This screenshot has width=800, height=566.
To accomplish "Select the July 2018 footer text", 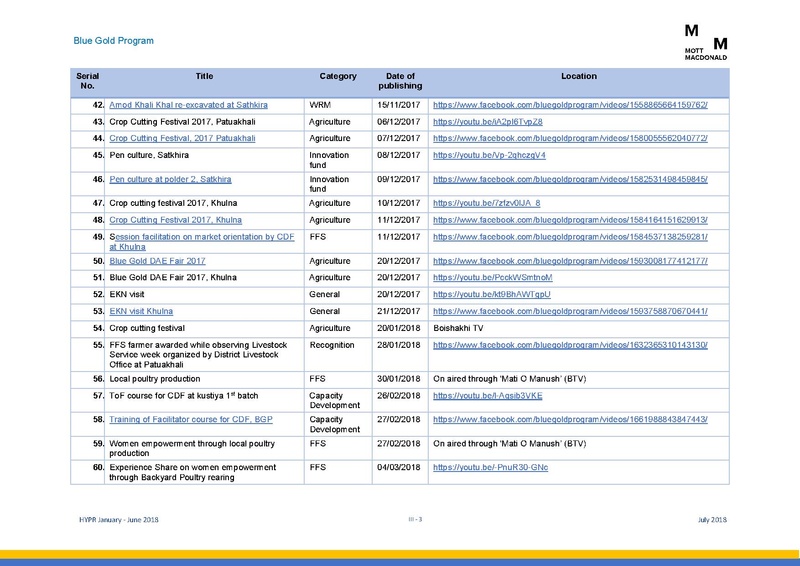I will (712, 520).
